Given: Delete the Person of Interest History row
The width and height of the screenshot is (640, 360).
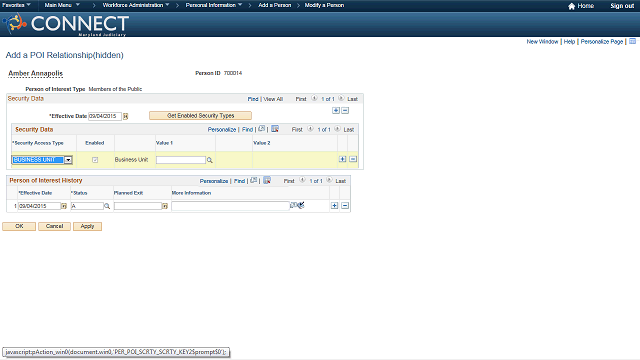Looking at the screenshot, I should tap(345, 206).
